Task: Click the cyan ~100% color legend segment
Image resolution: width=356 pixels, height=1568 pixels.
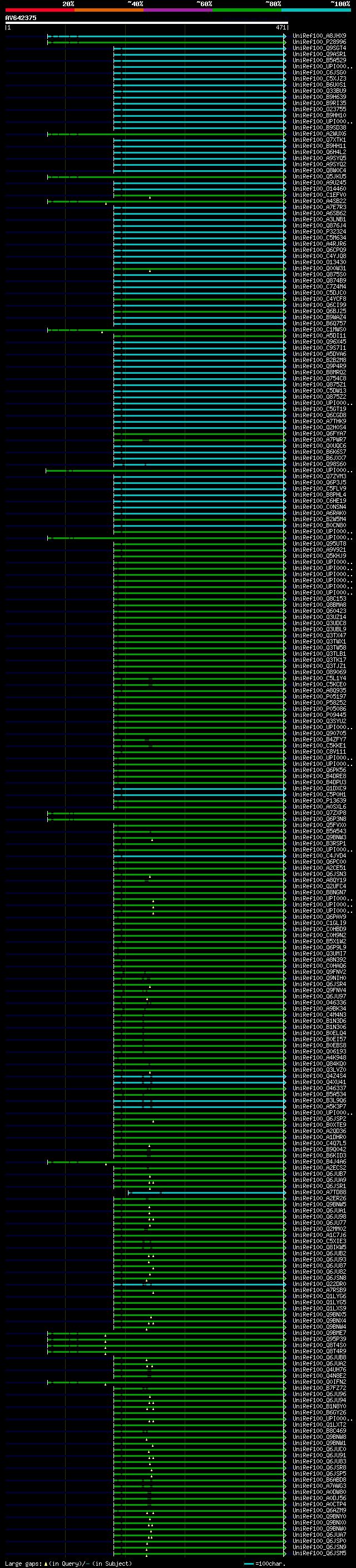Action: pyautogui.click(x=317, y=10)
